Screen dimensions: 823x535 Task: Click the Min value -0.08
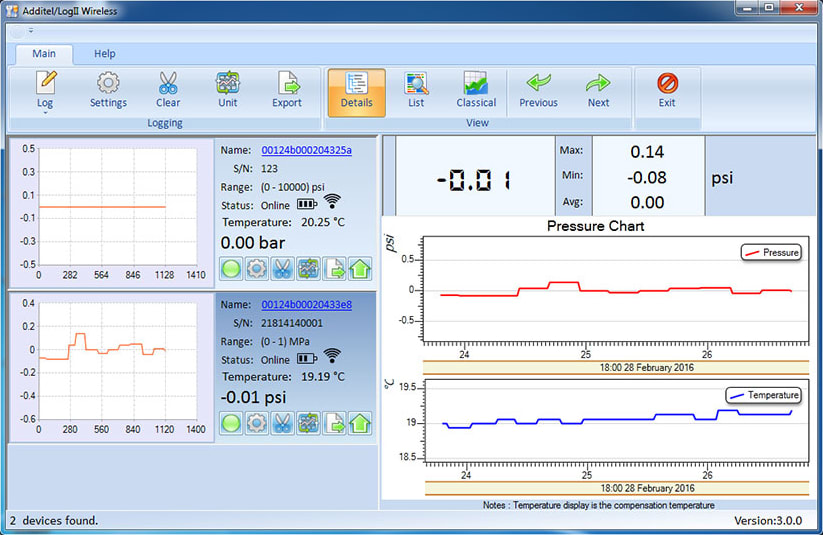[647, 177]
